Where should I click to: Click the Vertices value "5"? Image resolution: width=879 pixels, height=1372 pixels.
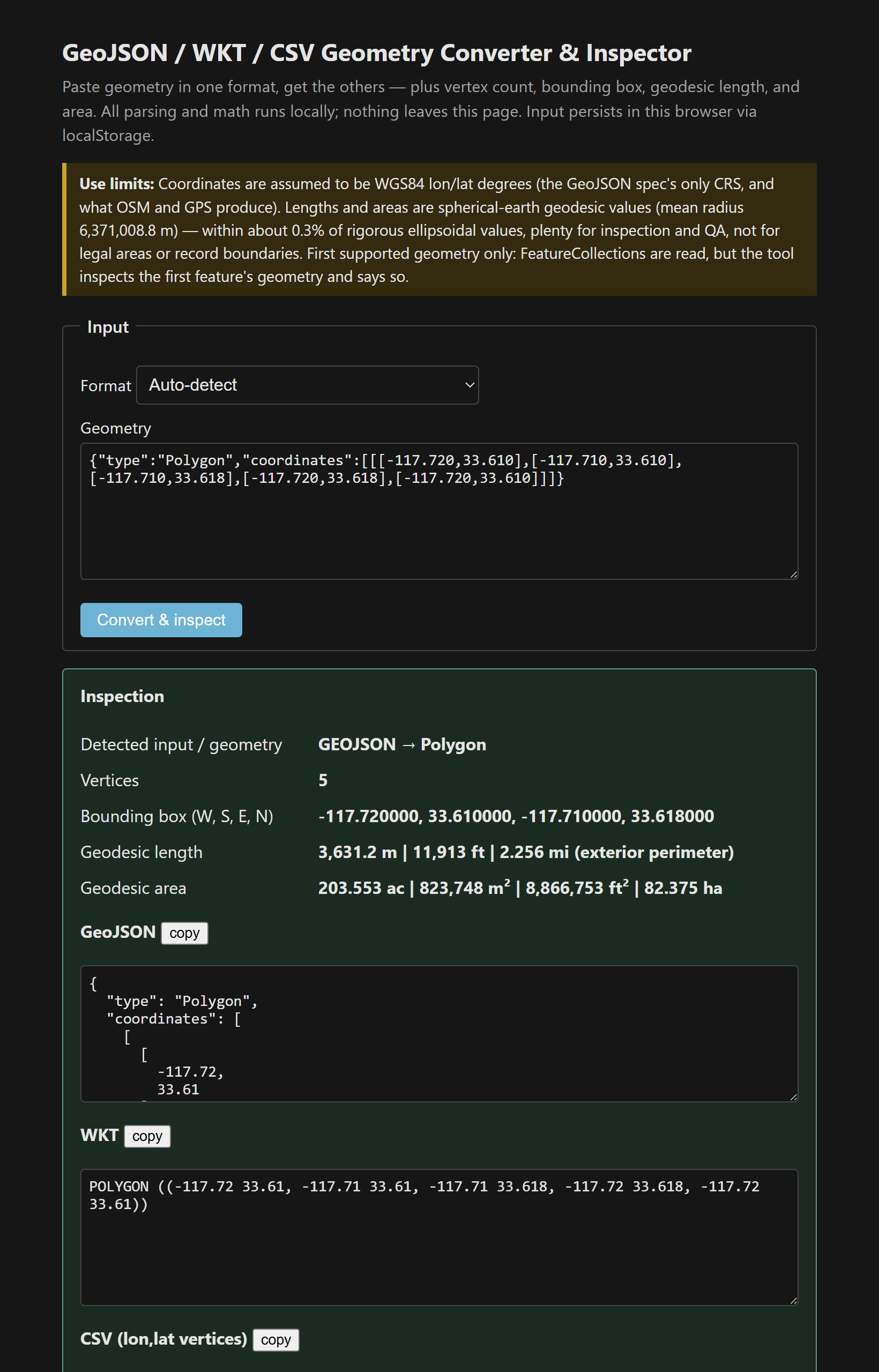point(323,781)
